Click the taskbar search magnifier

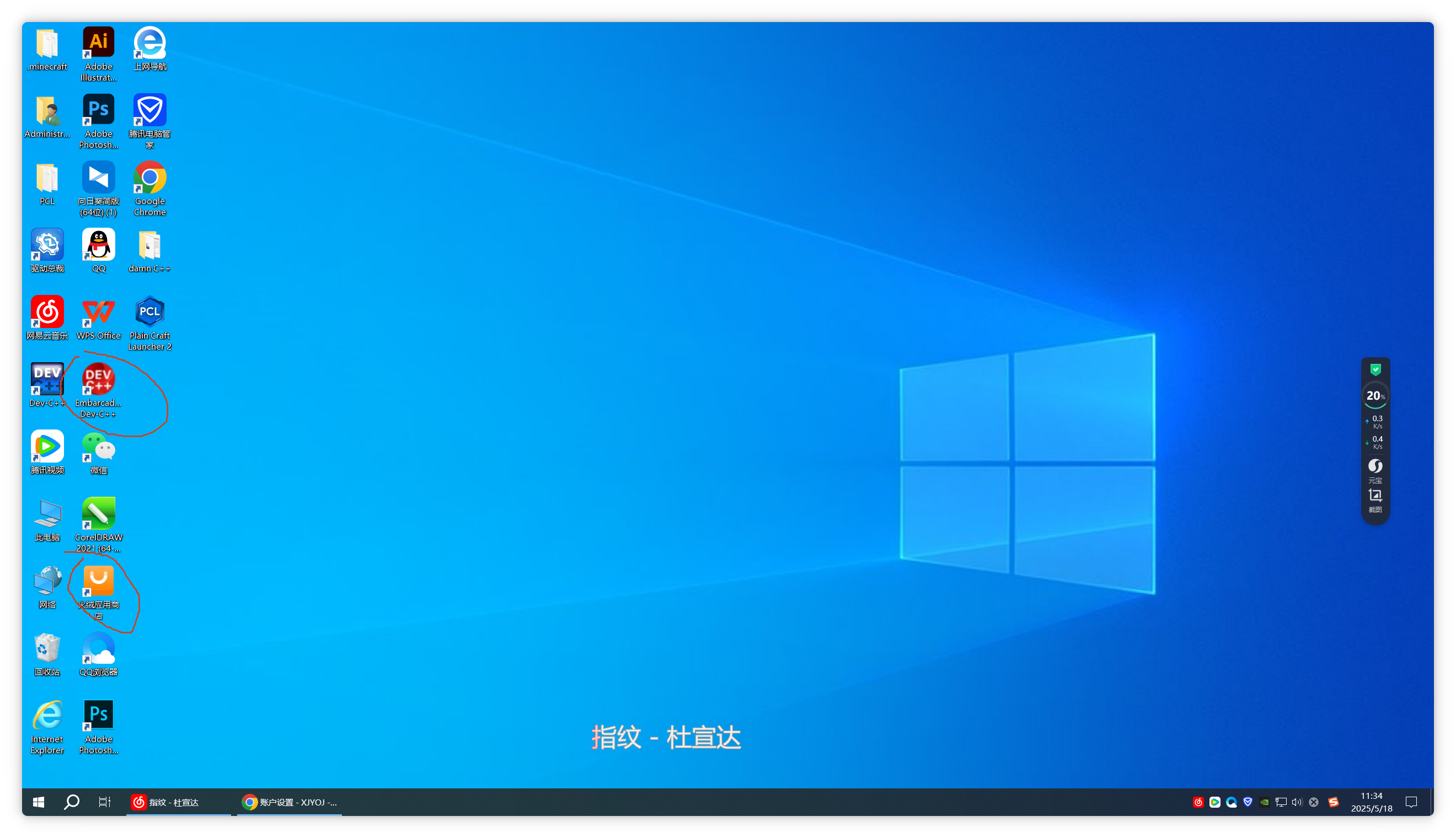(71, 802)
